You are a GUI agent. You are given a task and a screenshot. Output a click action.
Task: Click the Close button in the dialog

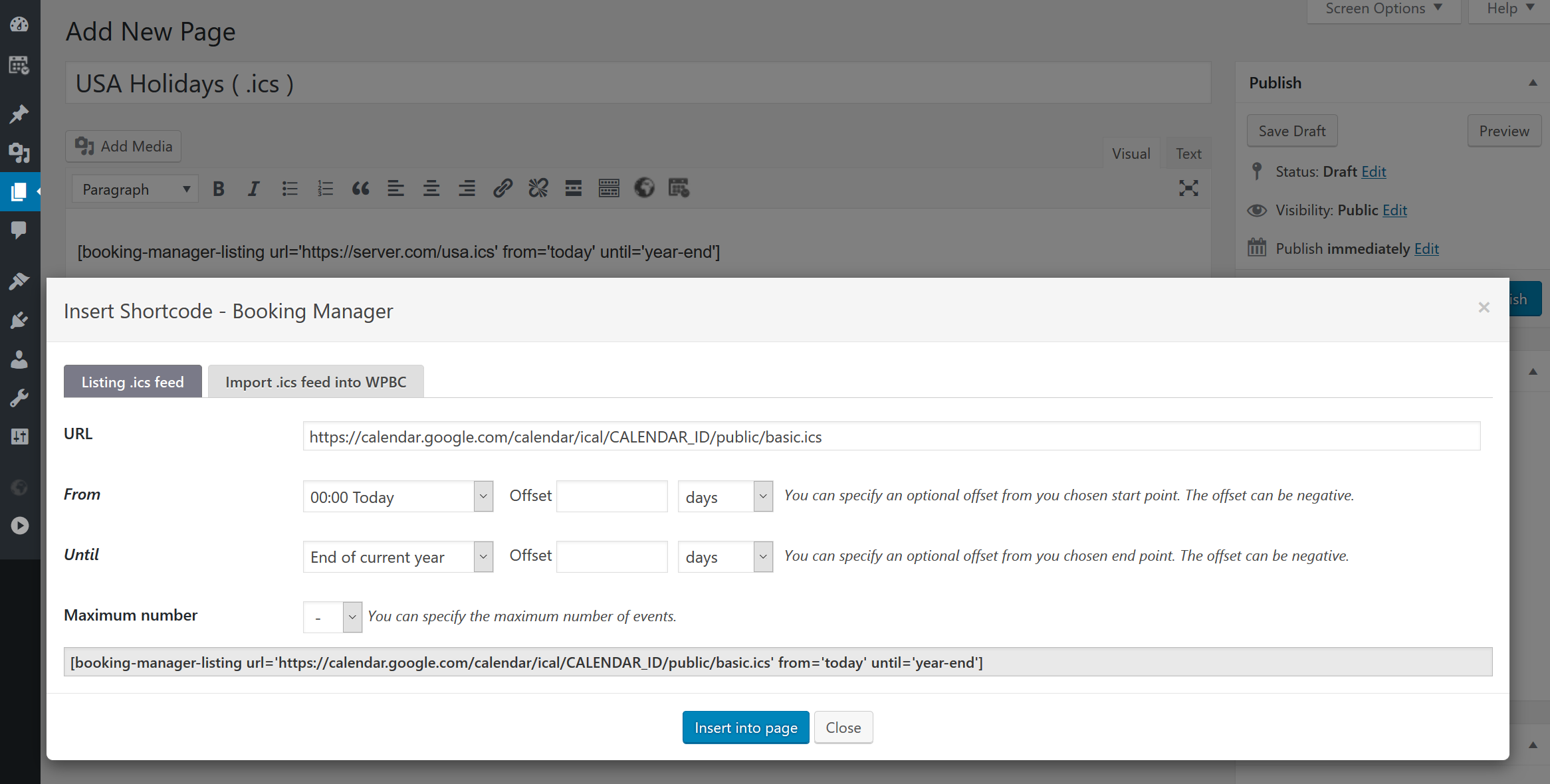(x=843, y=728)
